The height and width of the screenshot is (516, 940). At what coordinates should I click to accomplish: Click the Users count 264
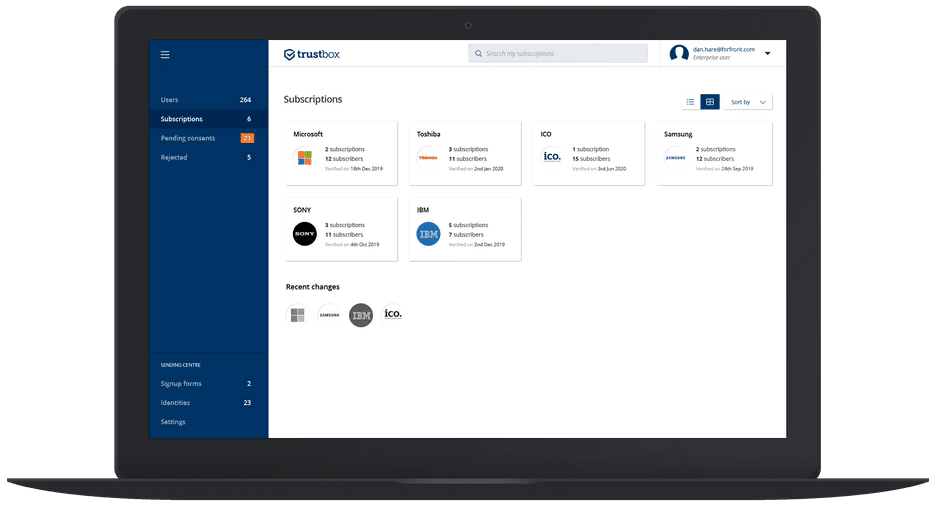click(245, 100)
